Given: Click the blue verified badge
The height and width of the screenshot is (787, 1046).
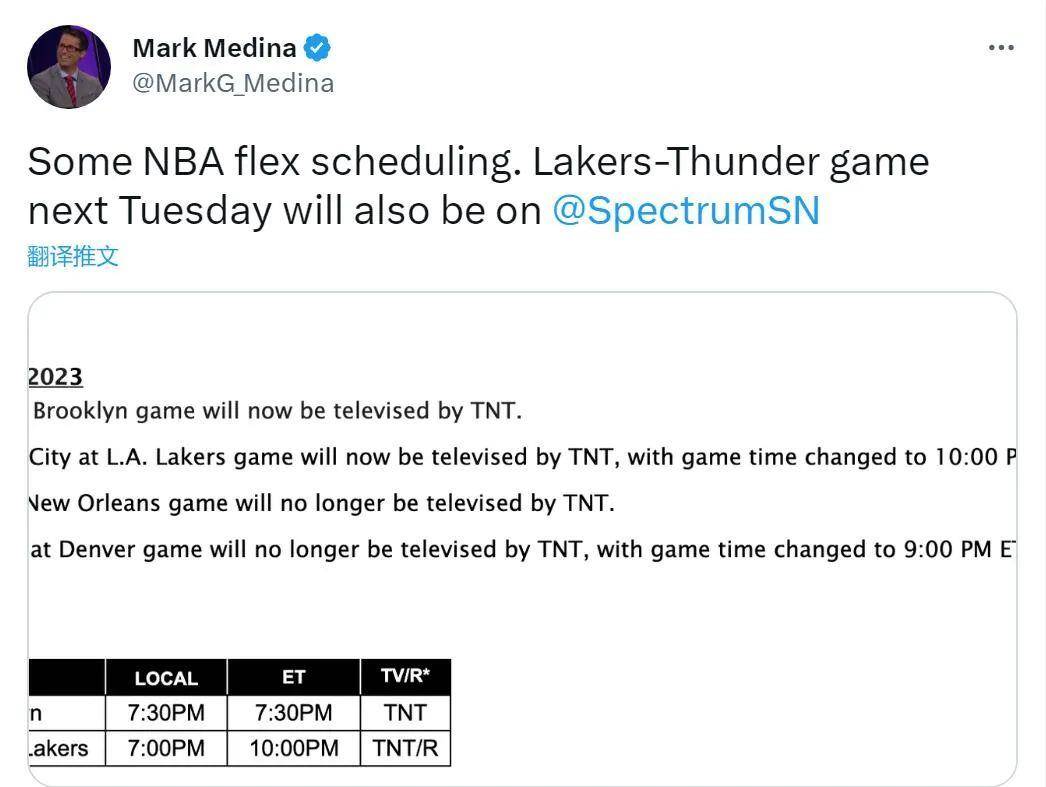Looking at the screenshot, I should point(317,48).
